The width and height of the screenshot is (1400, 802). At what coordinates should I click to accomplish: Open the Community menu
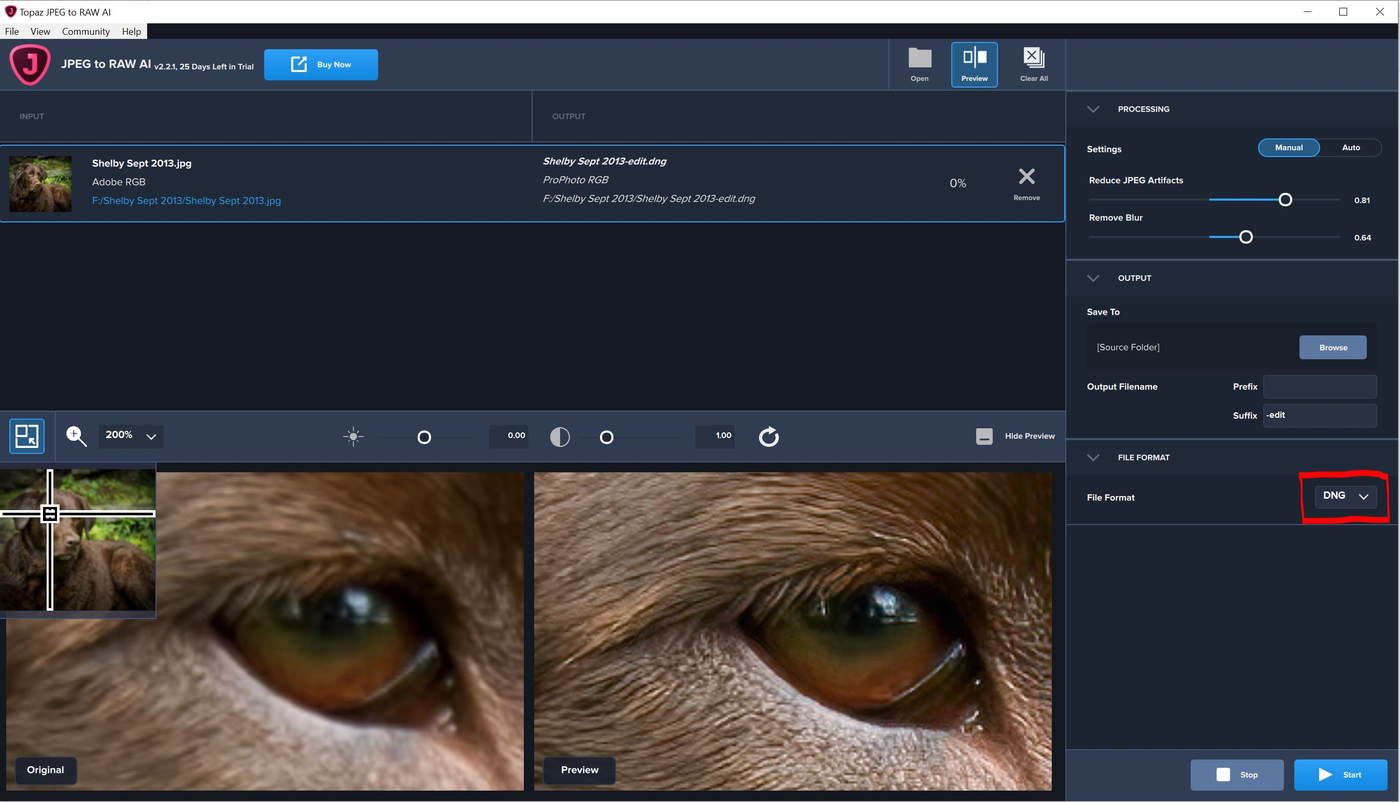[x=85, y=32]
